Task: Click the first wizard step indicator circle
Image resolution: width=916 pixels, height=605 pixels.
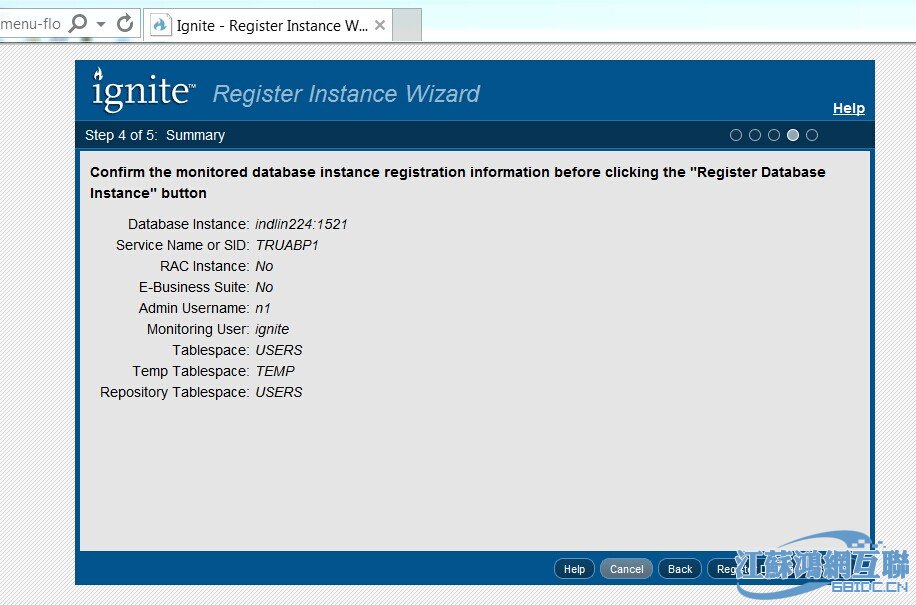Action: (736, 135)
